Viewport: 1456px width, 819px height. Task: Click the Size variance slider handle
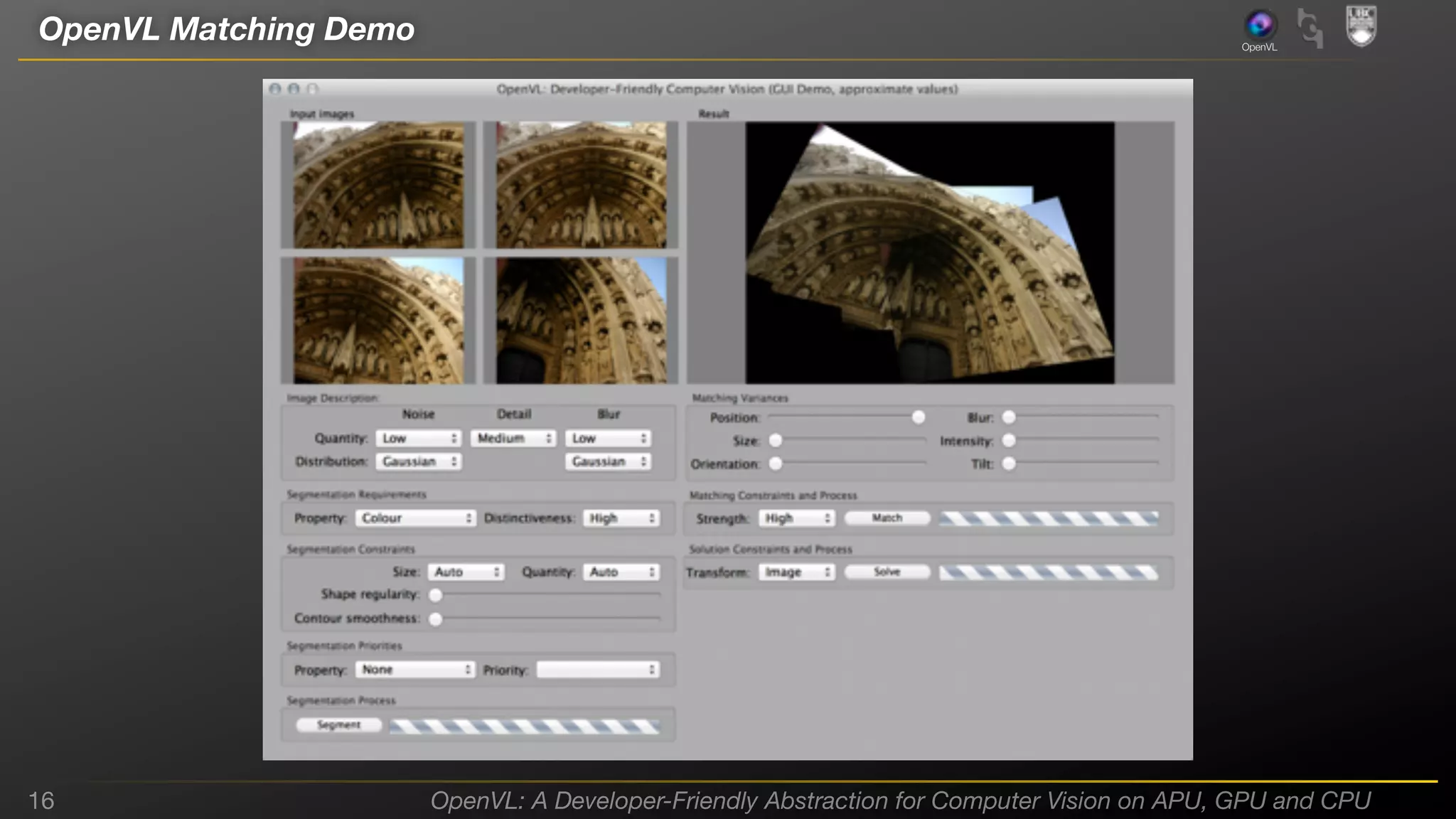pyautogui.click(x=776, y=441)
